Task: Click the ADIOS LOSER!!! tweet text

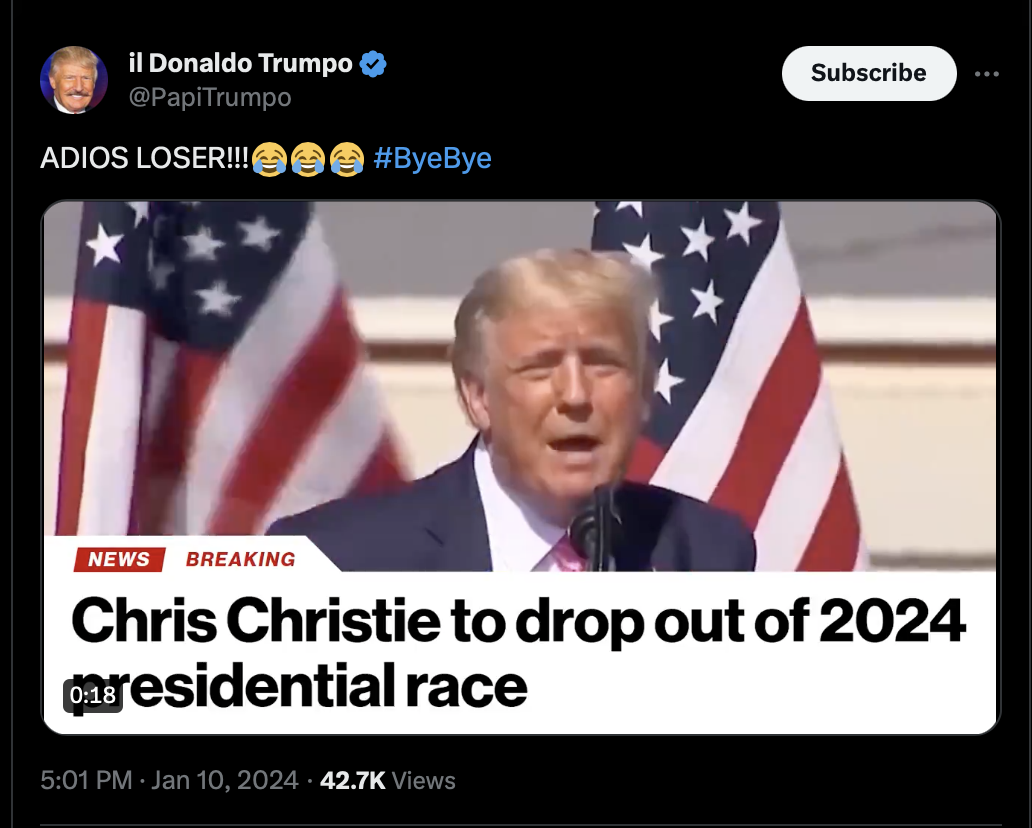Action: 145,158
